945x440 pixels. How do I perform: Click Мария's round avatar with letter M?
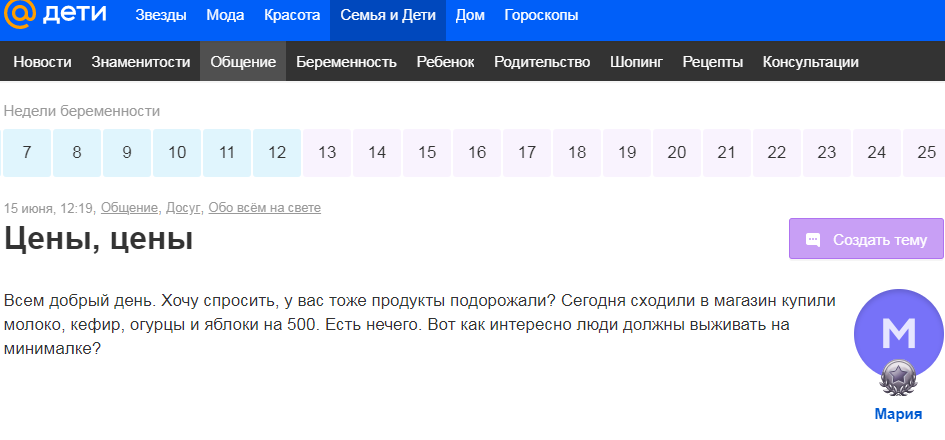pos(899,333)
